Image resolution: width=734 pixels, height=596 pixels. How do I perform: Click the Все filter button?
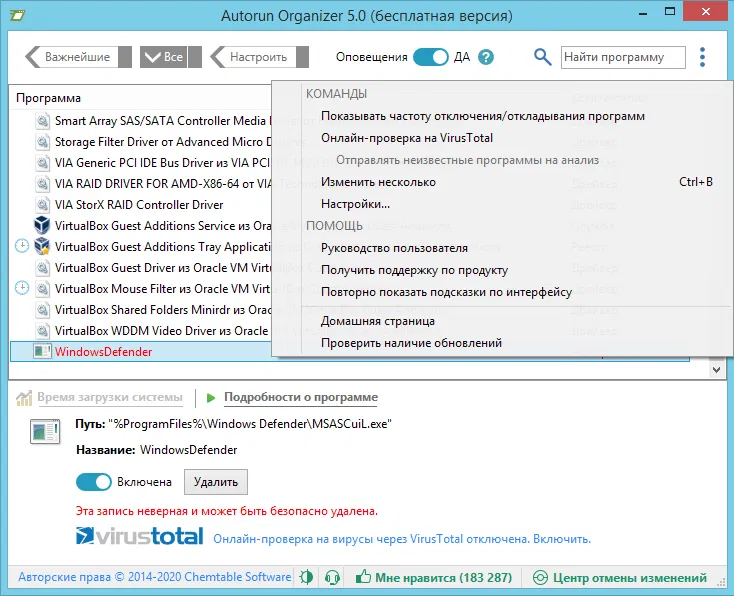tap(171, 57)
